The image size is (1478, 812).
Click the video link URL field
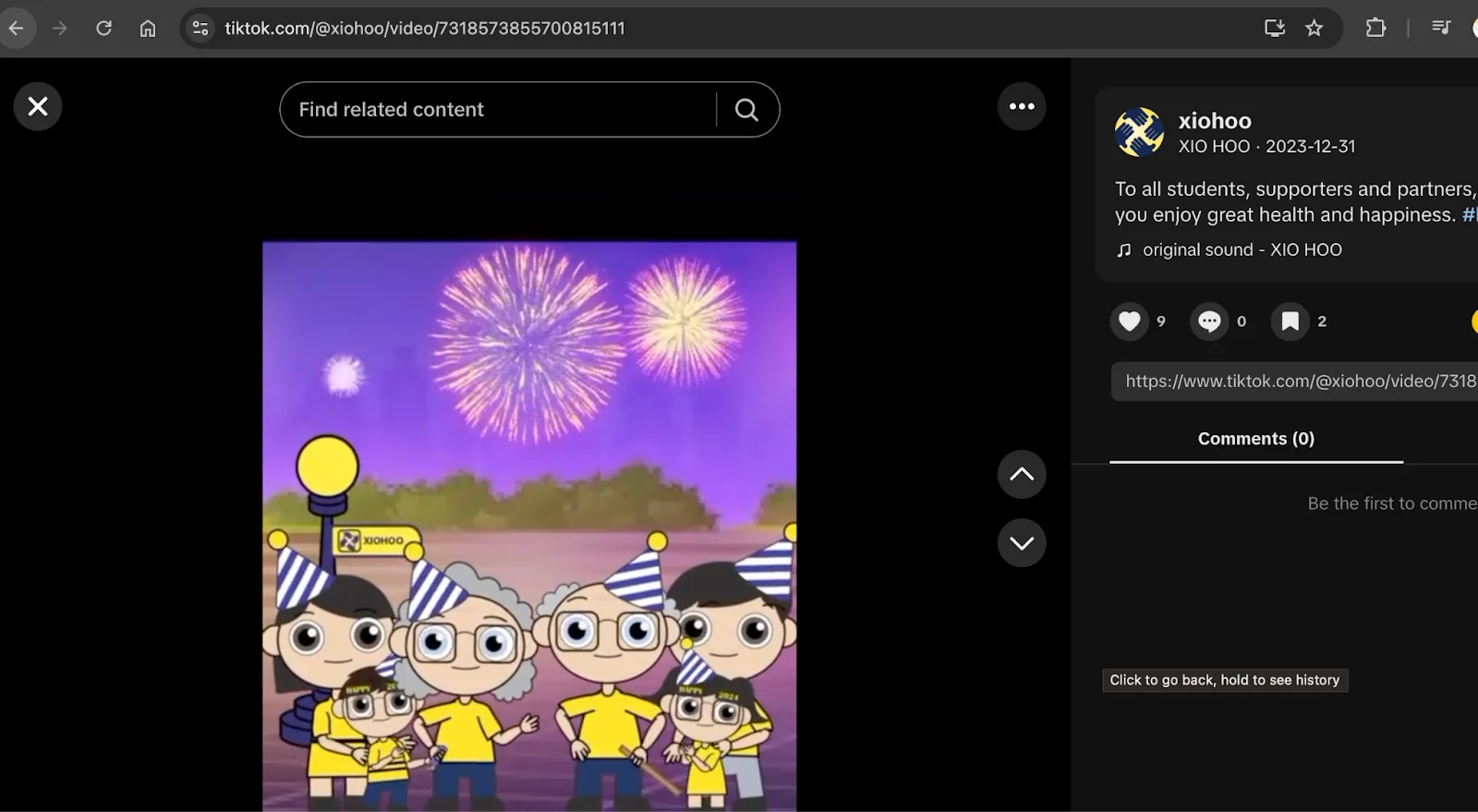tap(1298, 382)
